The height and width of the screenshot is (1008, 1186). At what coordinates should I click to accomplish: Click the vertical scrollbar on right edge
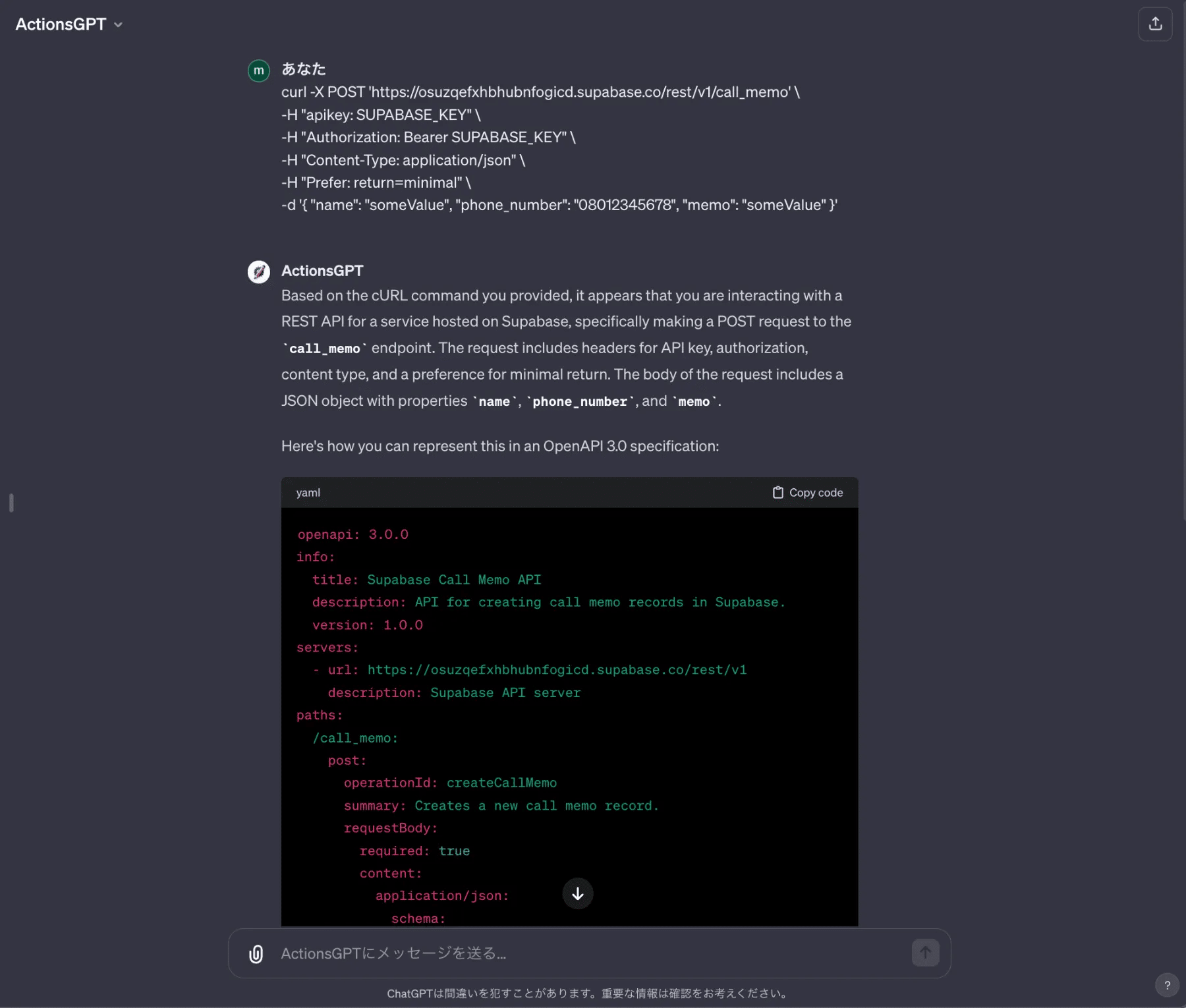pos(1183,264)
